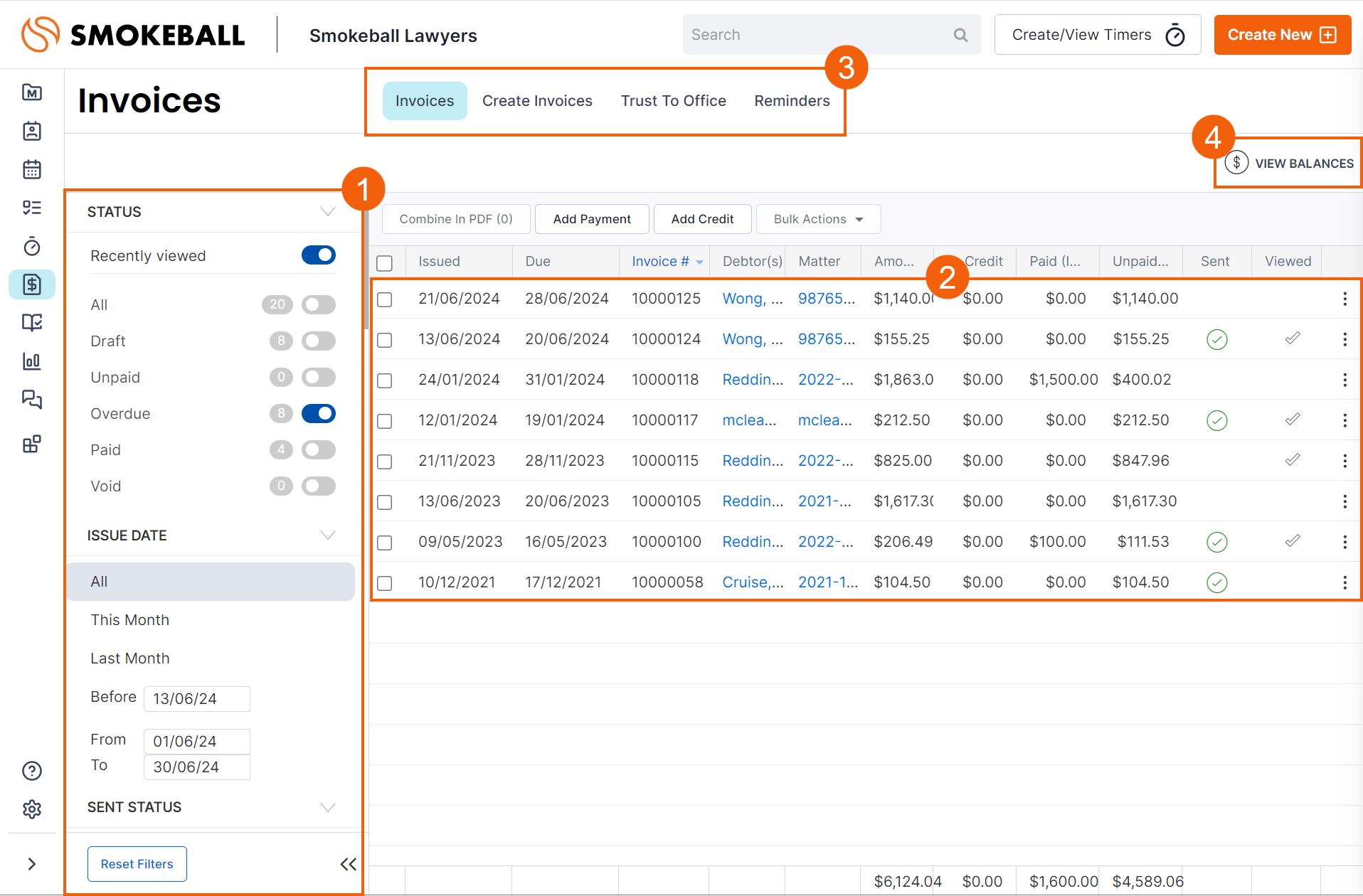Enable the Paid status toggle

click(319, 449)
